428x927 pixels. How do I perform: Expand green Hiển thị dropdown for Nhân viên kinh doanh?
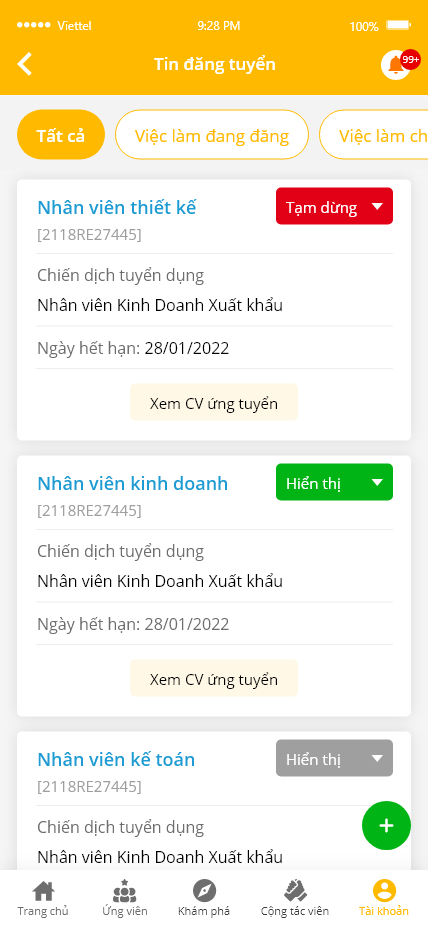coord(334,482)
